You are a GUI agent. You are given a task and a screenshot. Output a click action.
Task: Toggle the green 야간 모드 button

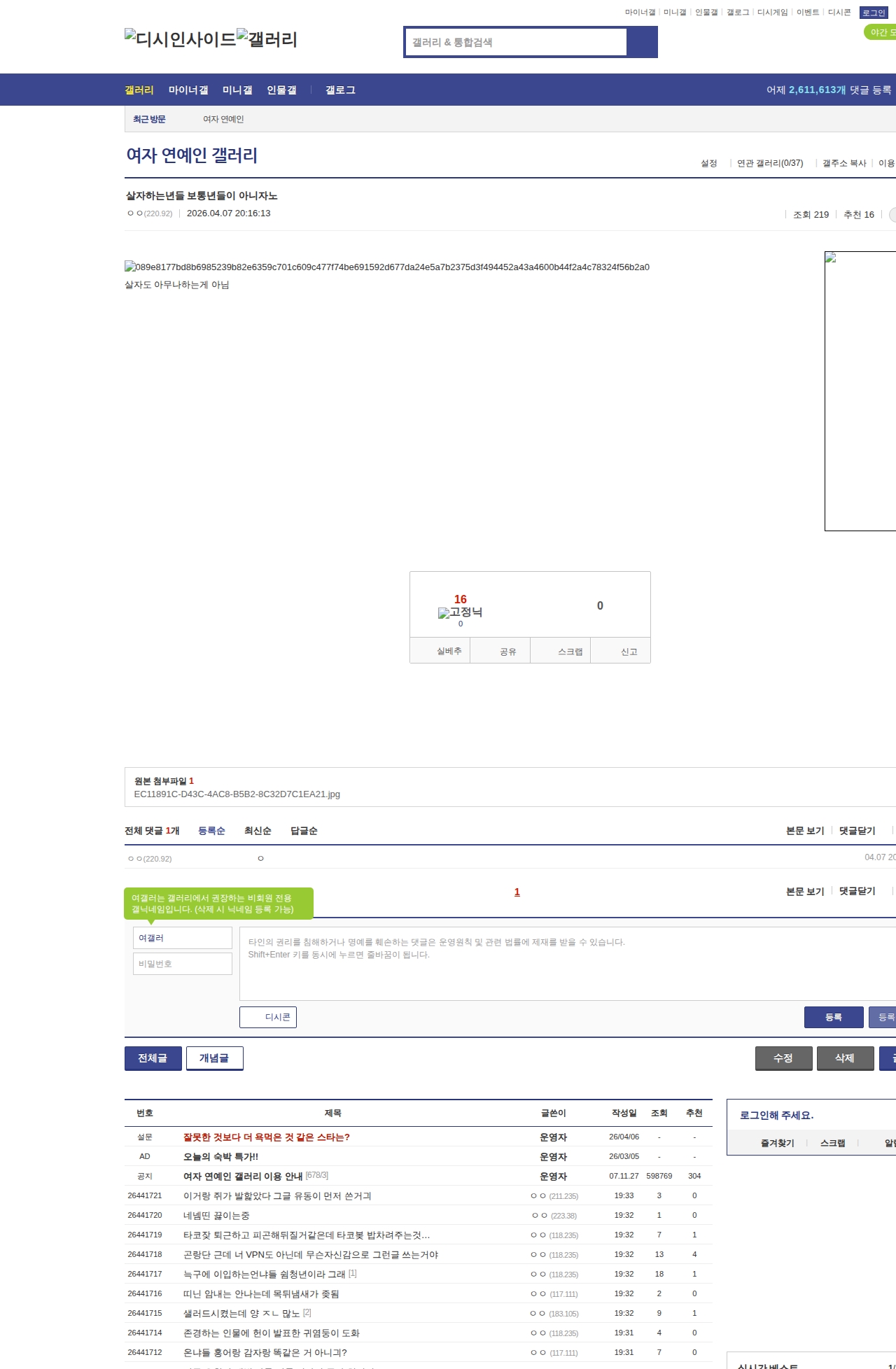[881, 32]
